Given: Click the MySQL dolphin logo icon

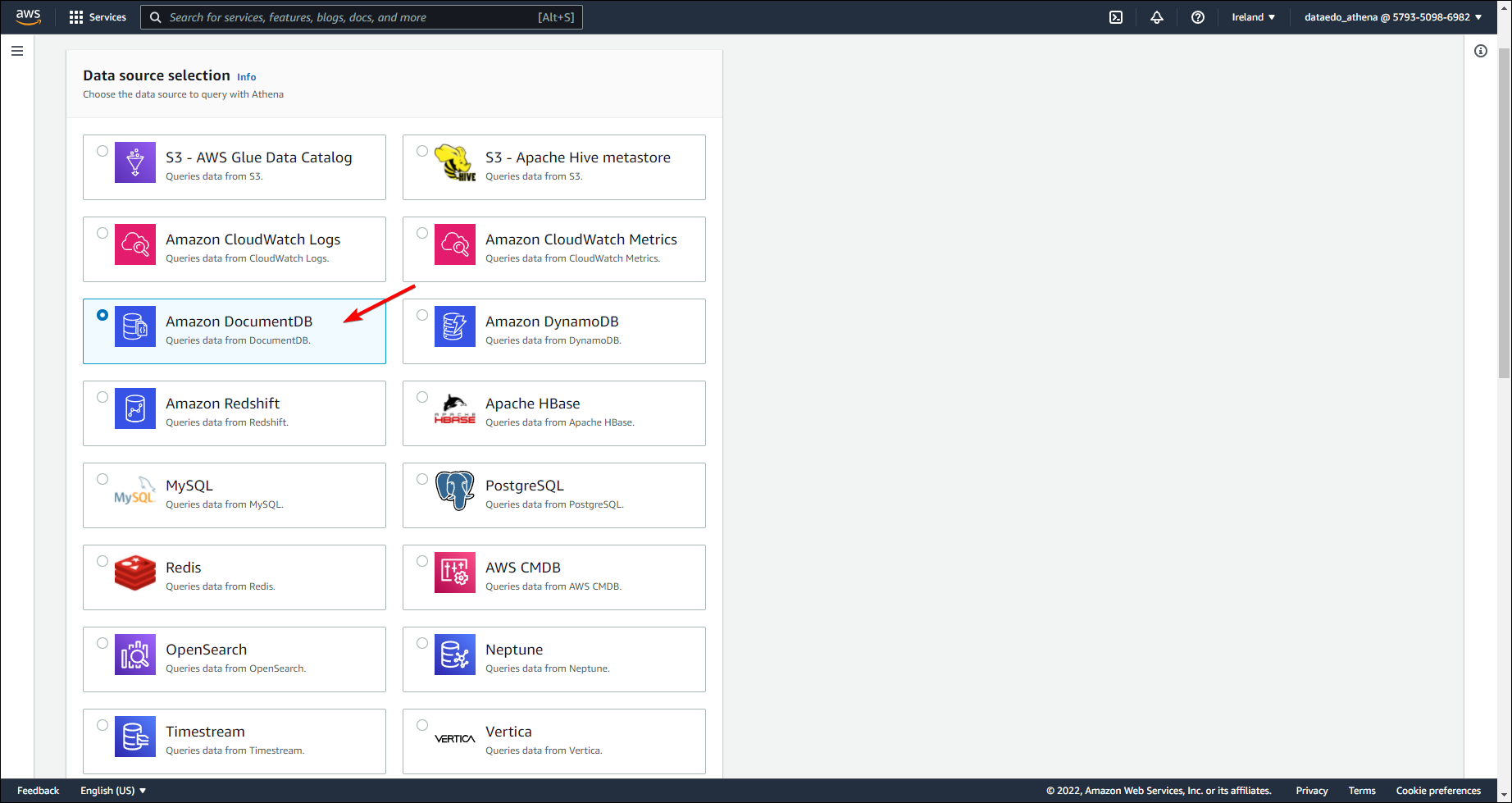Looking at the screenshot, I should coord(134,490).
